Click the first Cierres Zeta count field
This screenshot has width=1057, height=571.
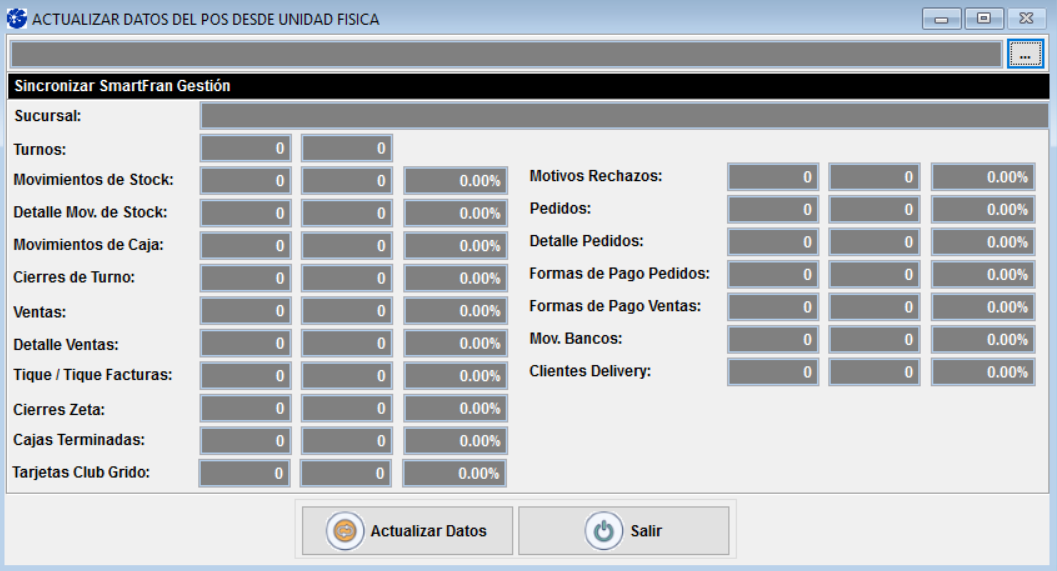tap(246, 409)
